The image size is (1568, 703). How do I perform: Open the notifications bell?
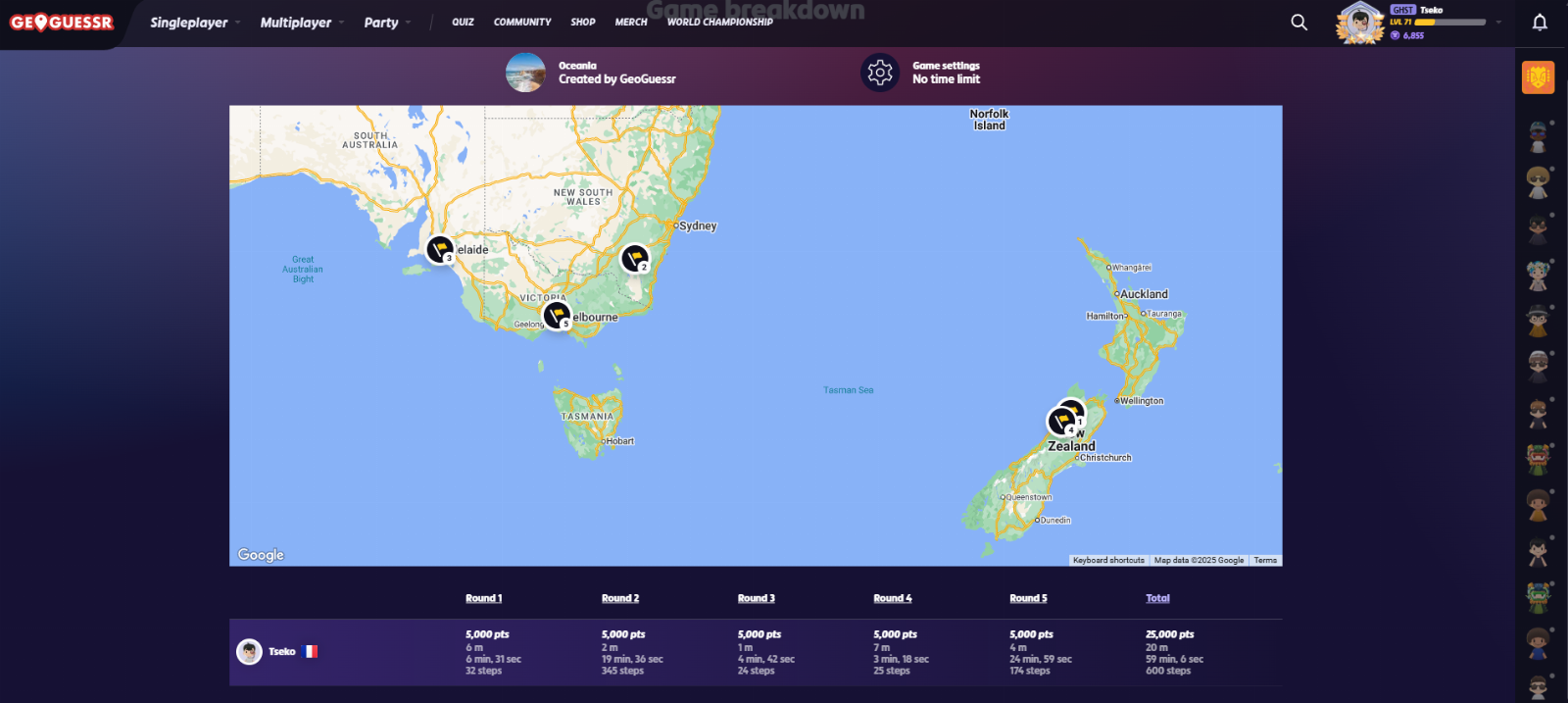point(1540,23)
